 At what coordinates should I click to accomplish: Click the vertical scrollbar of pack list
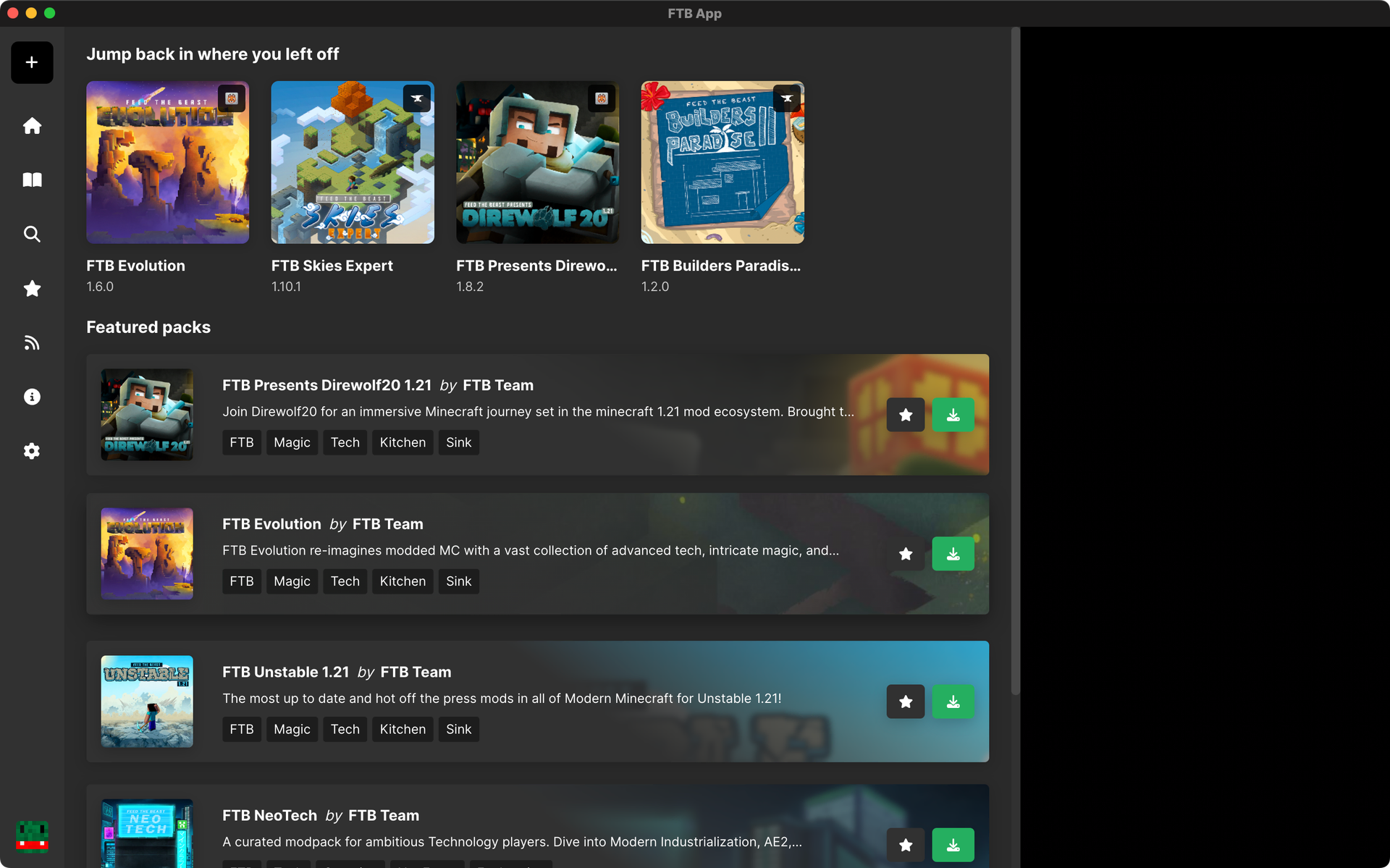(x=1015, y=362)
